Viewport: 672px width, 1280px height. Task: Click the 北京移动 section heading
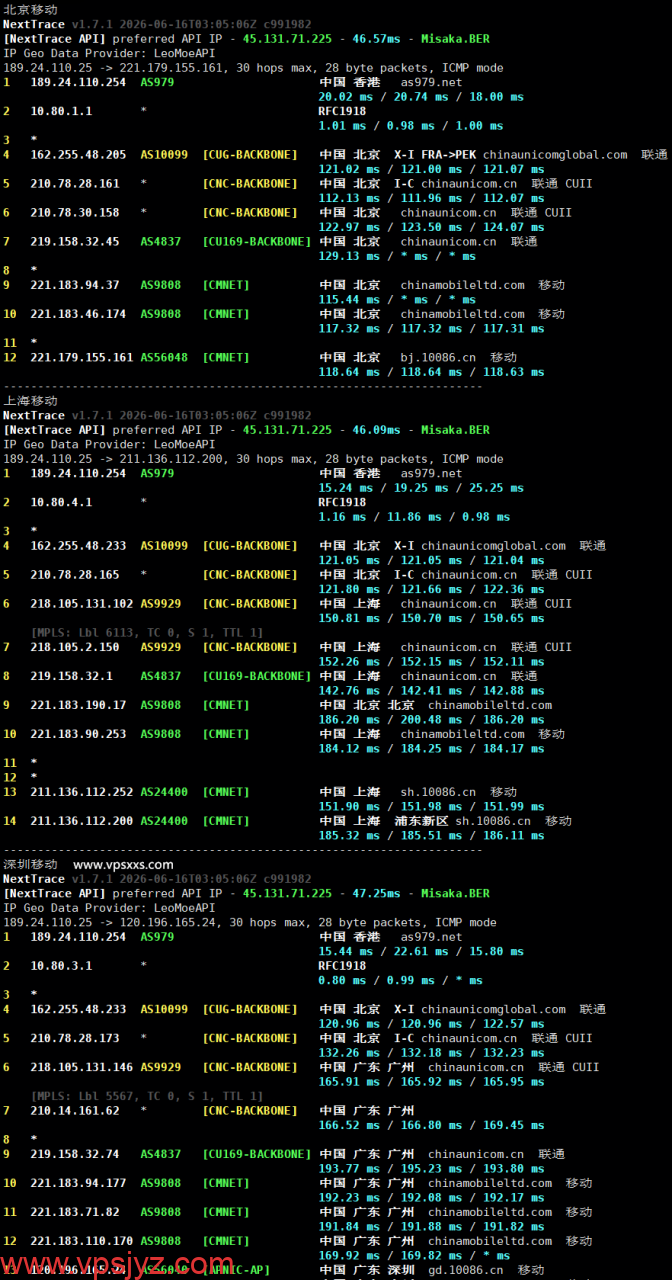30,9
